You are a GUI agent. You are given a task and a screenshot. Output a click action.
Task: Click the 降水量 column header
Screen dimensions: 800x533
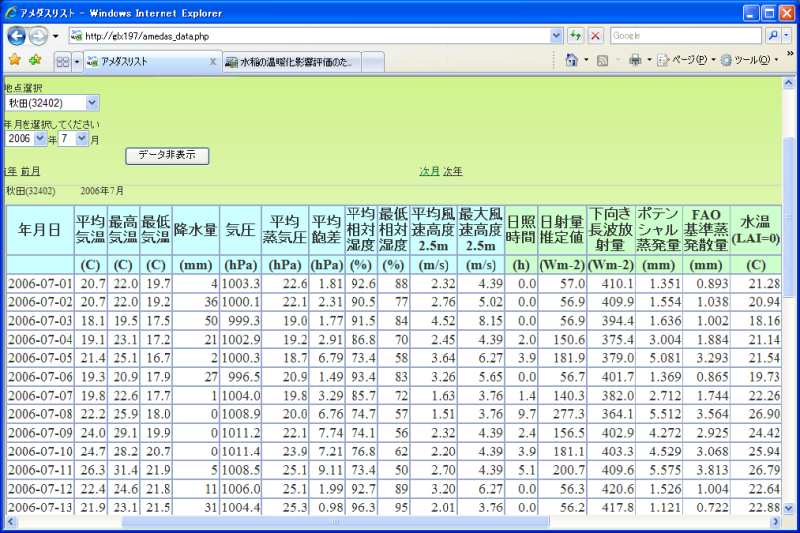(x=196, y=230)
